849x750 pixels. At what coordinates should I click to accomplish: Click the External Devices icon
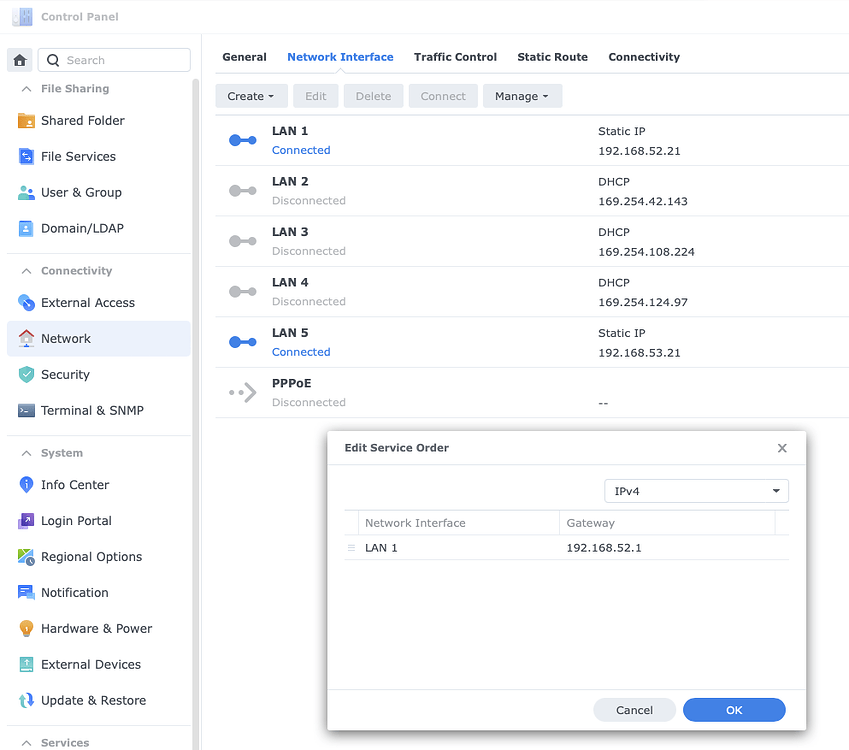tap(26, 664)
